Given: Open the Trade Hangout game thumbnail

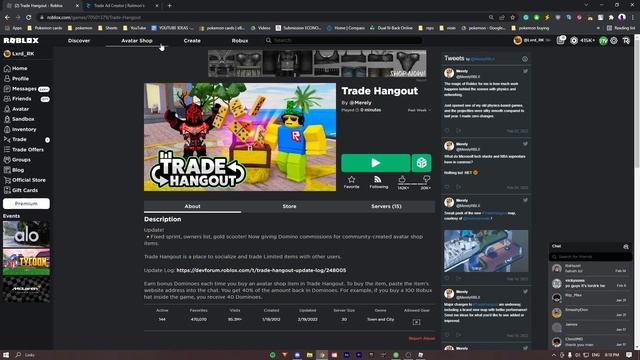Looking at the screenshot, I should click(240, 137).
